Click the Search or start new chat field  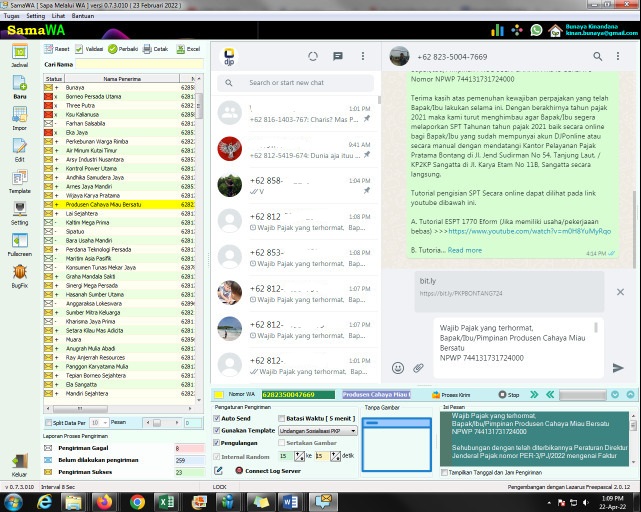(x=295, y=83)
